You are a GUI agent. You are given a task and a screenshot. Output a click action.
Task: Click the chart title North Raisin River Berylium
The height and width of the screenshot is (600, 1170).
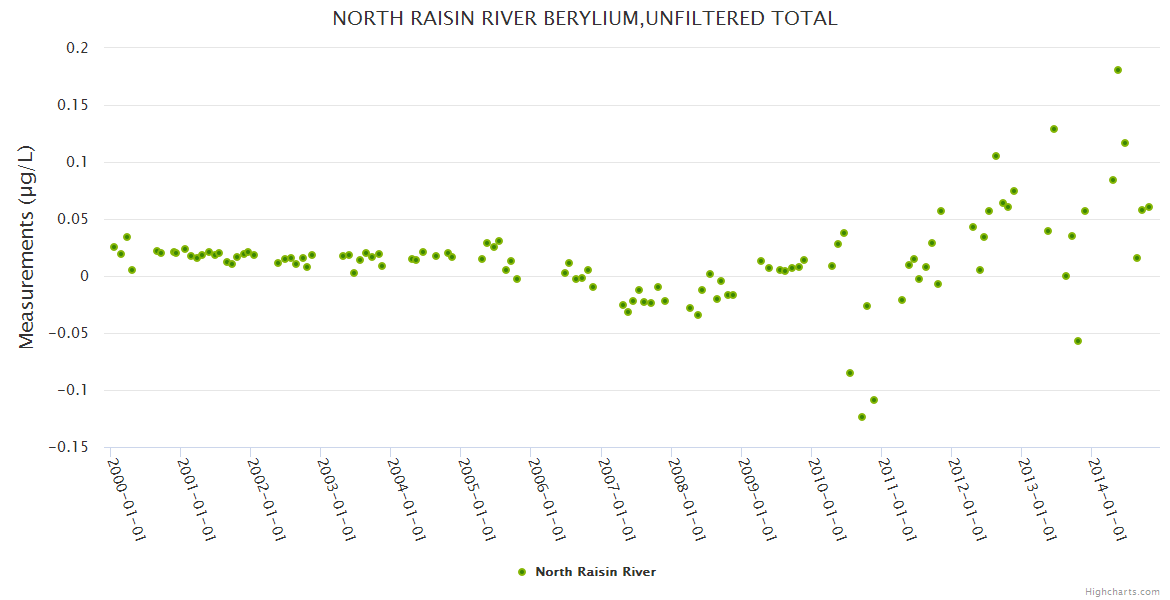pos(585,19)
